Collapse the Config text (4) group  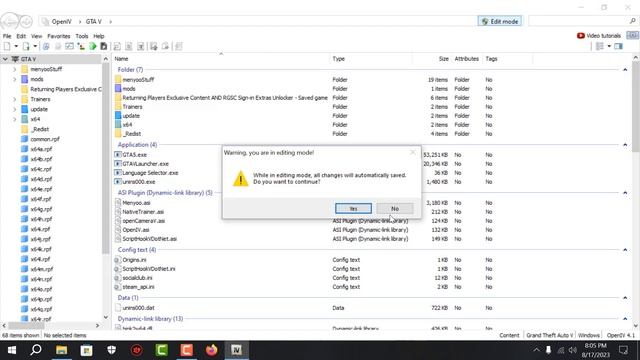[625, 249]
